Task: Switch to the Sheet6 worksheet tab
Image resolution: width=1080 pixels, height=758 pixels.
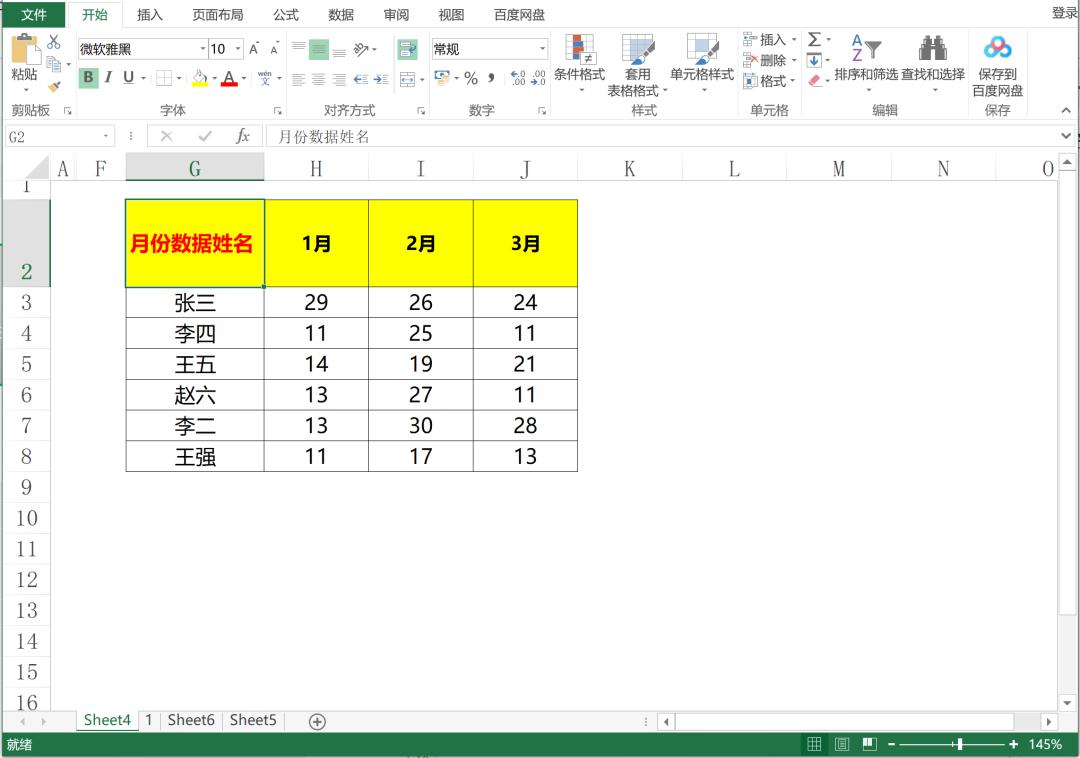Action: tap(190, 719)
